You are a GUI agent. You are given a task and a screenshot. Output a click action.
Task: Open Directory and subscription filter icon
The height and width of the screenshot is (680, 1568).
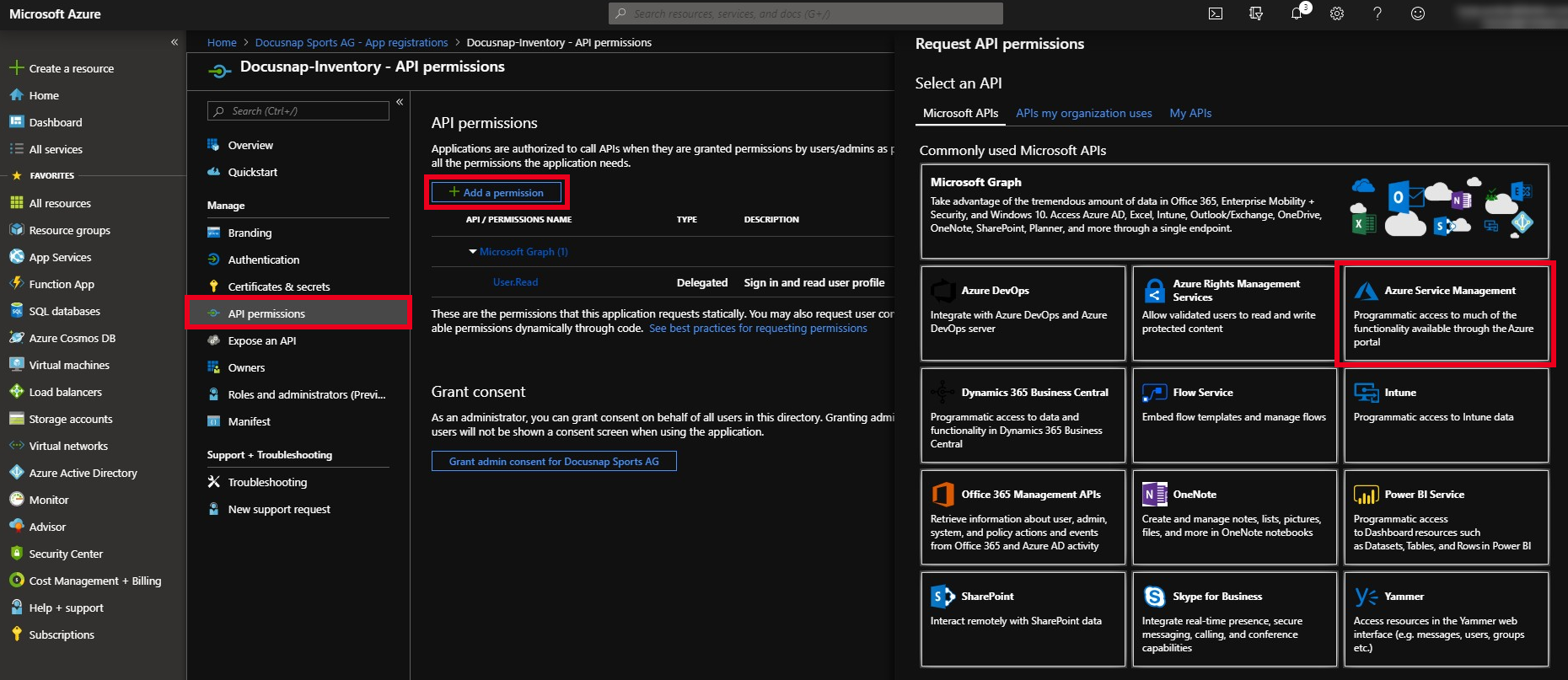[1256, 13]
